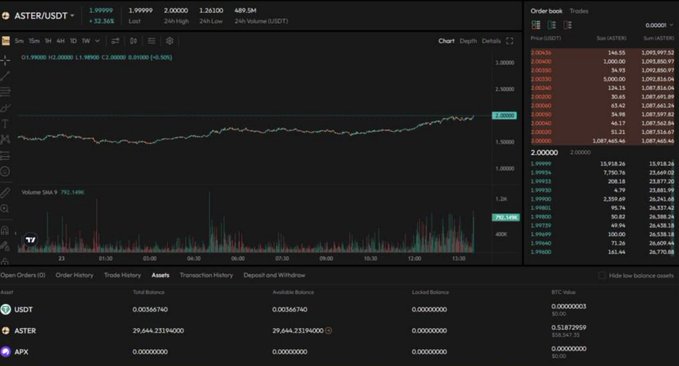Click USDT total balance 0.00366740
Screen dimensions: 679x366
150,309
